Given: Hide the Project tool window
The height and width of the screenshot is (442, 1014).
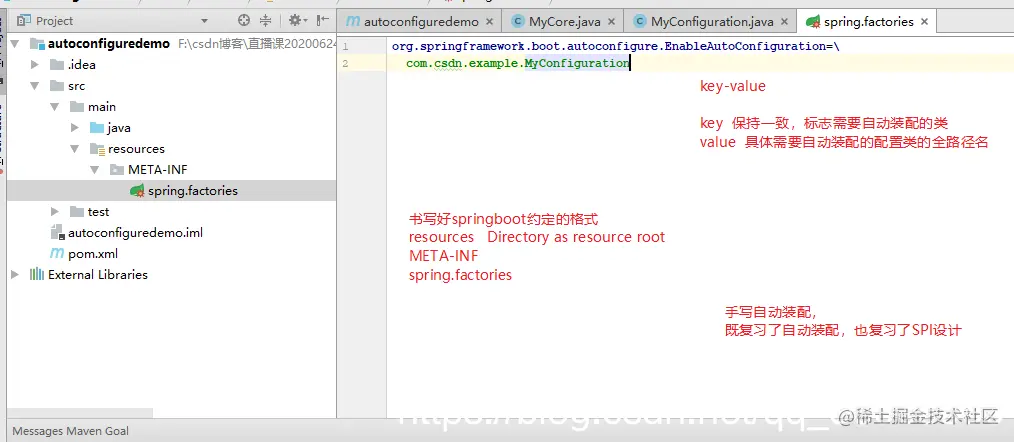Looking at the screenshot, I should tap(323, 21).
